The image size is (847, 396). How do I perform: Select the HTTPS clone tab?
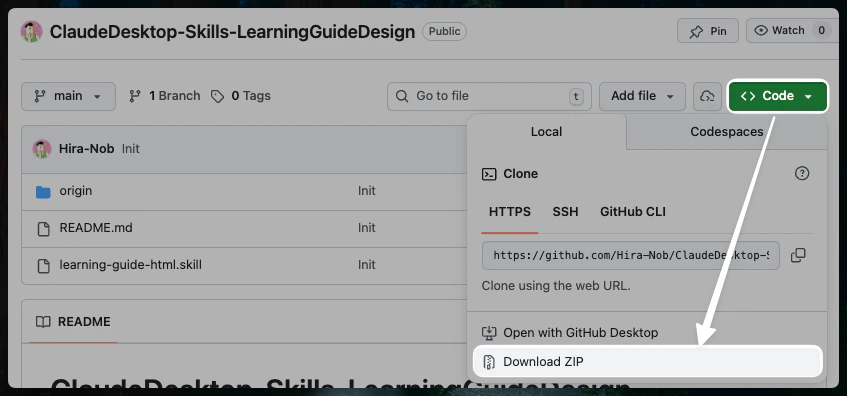(510, 212)
